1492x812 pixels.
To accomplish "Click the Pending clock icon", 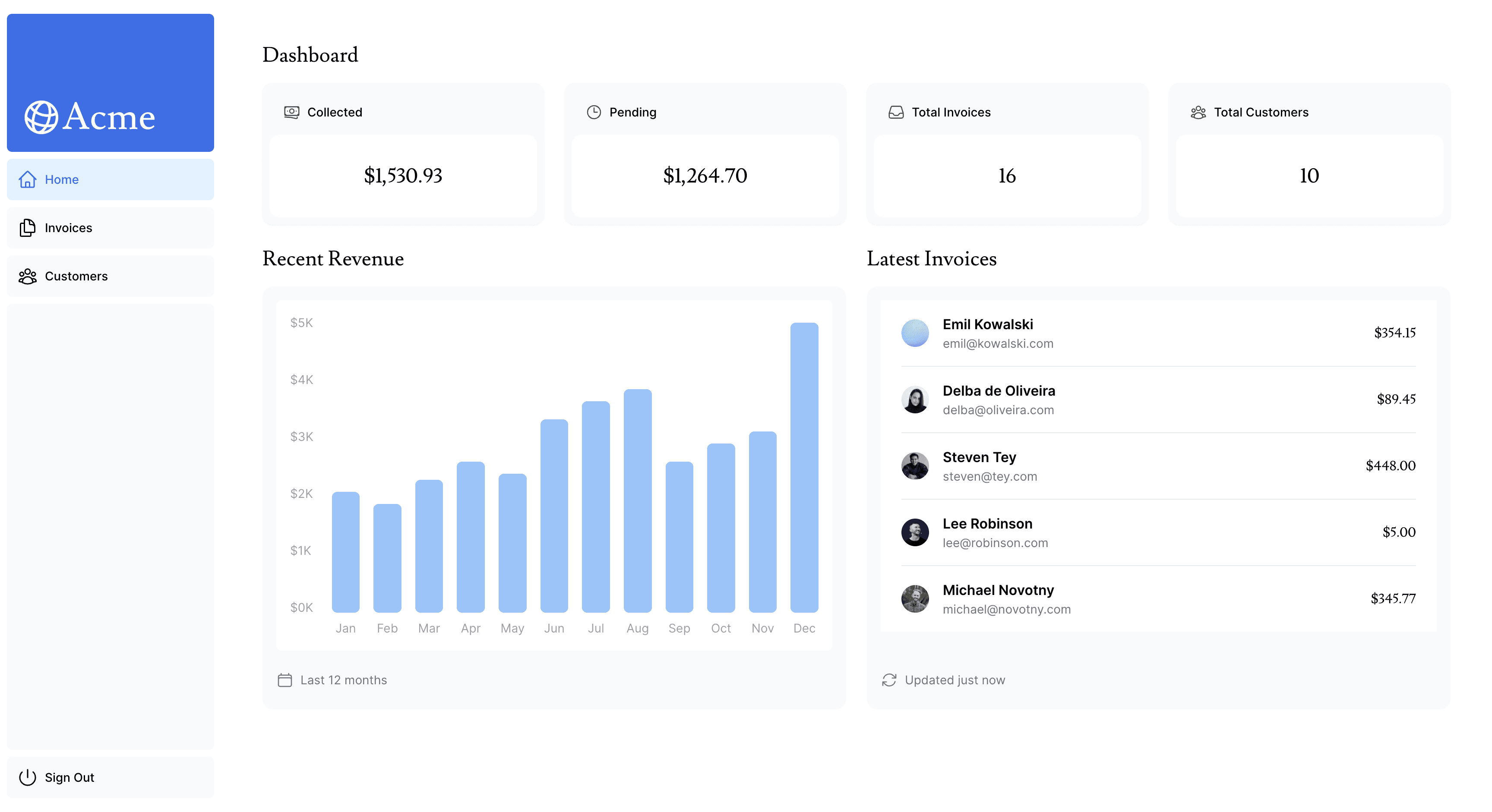I will coord(594,112).
